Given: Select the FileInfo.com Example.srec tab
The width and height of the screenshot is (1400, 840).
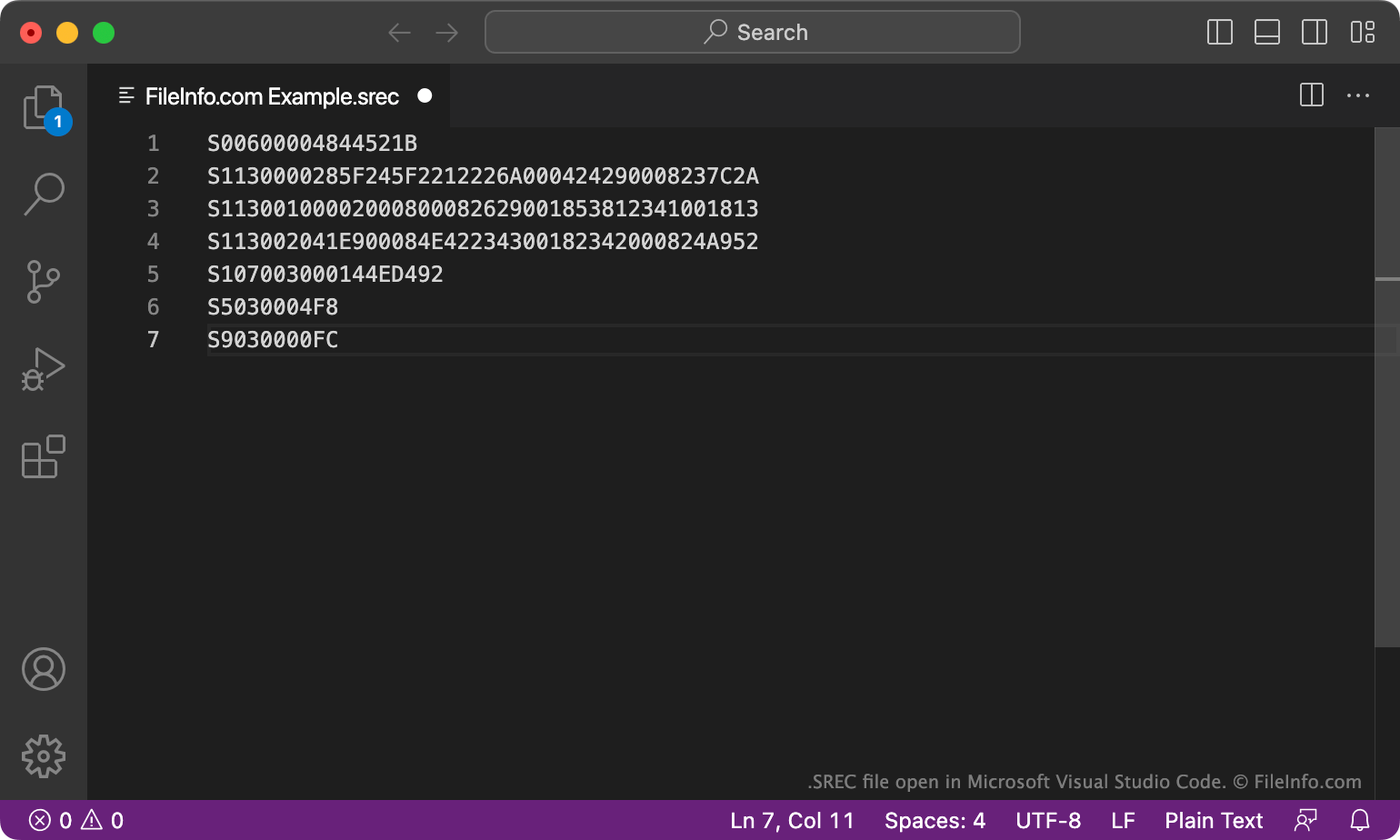Looking at the screenshot, I should point(272,95).
